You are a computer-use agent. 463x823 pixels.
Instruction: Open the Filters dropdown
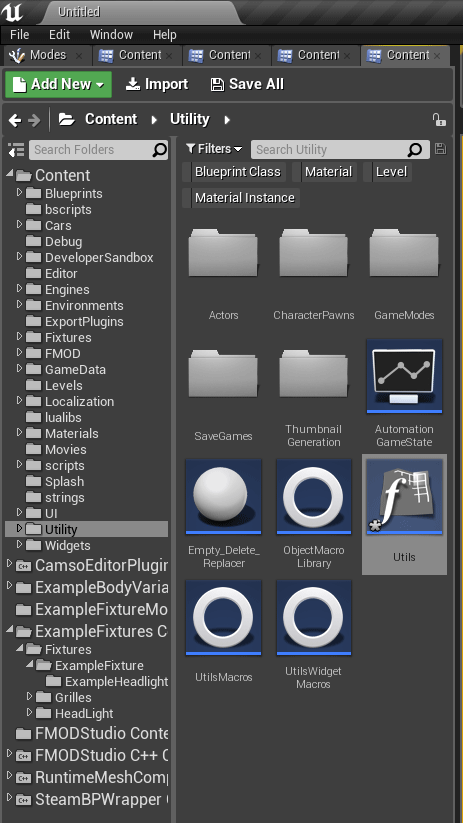click(x=214, y=149)
